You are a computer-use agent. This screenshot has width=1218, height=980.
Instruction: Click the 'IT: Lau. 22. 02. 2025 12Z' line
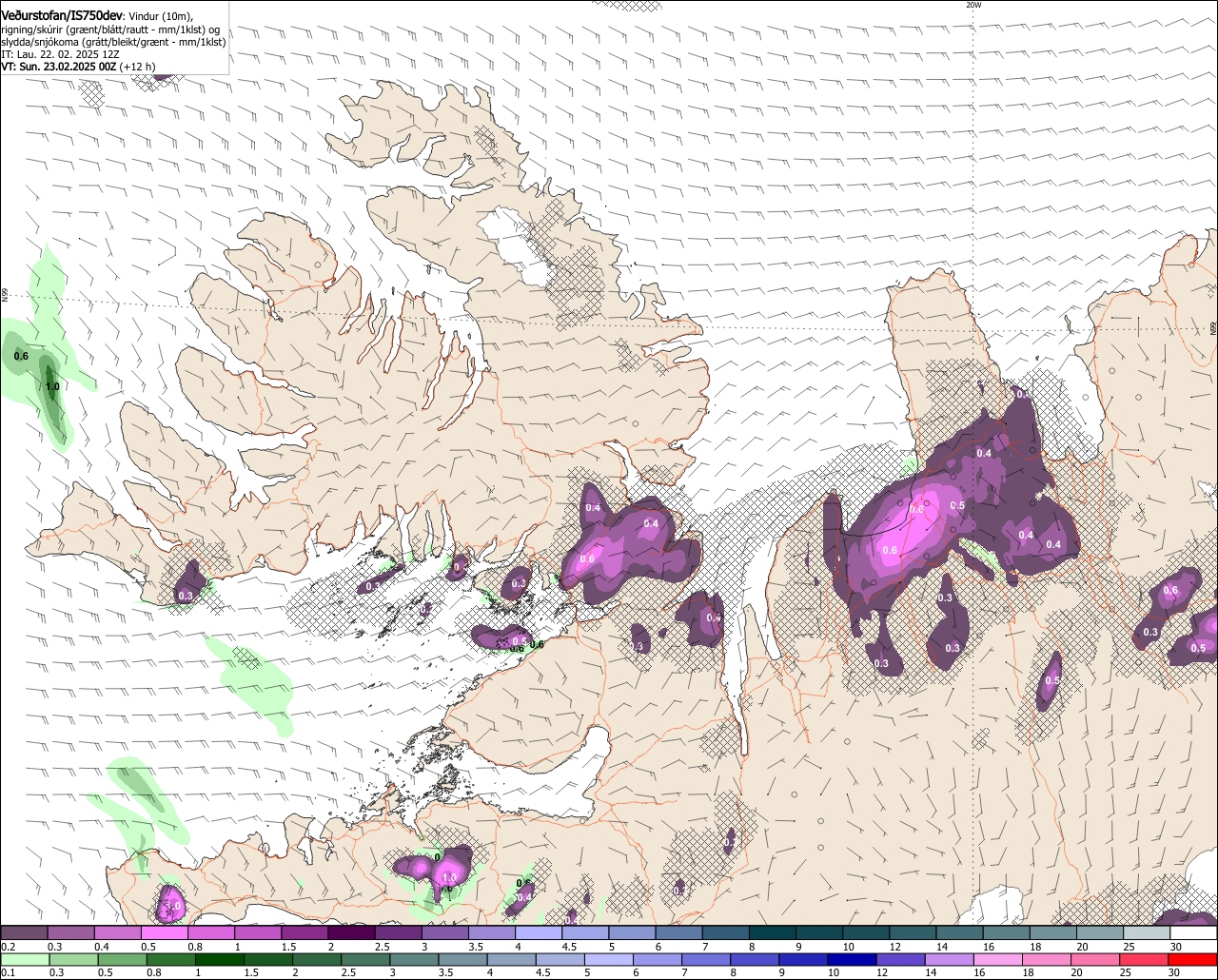(x=60, y=54)
